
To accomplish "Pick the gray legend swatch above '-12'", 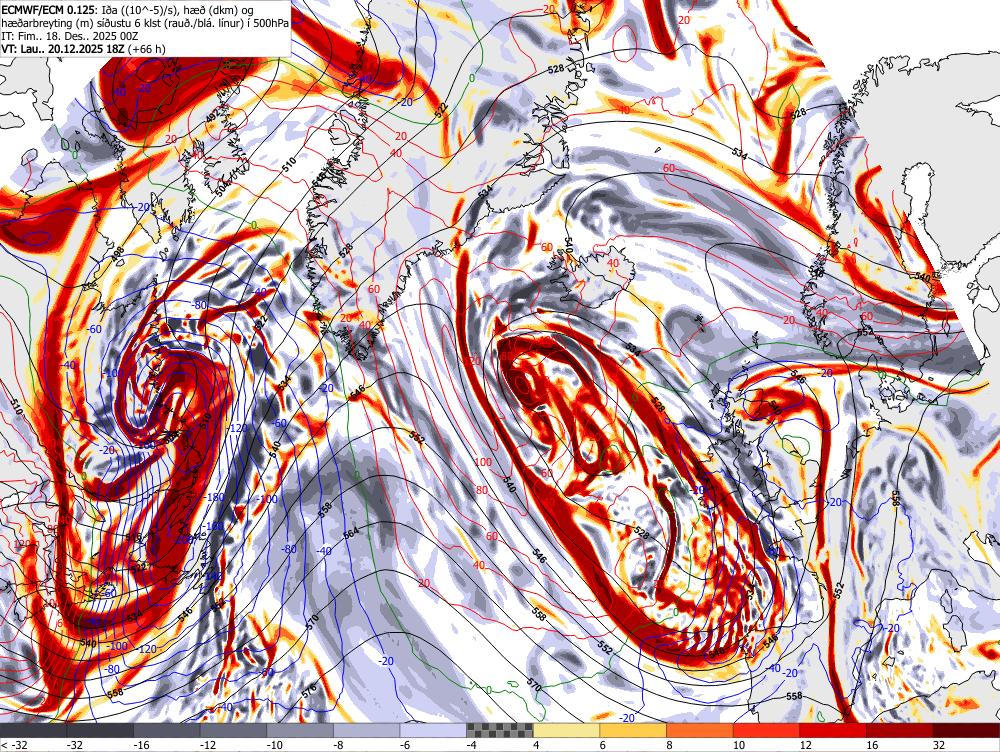I will coord(233,730).
